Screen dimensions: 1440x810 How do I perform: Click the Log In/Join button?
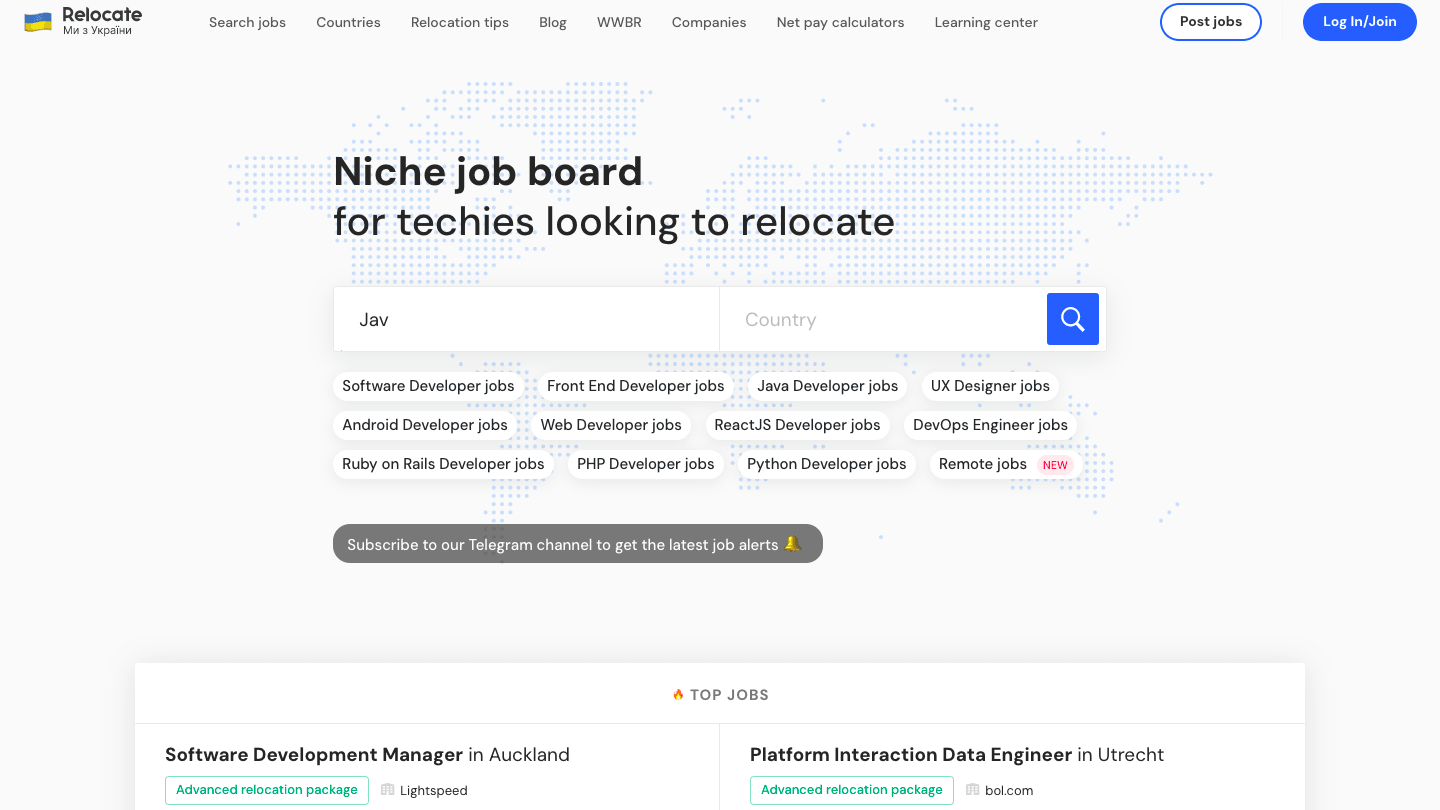pyautogui.click(x=1359, y=21)
